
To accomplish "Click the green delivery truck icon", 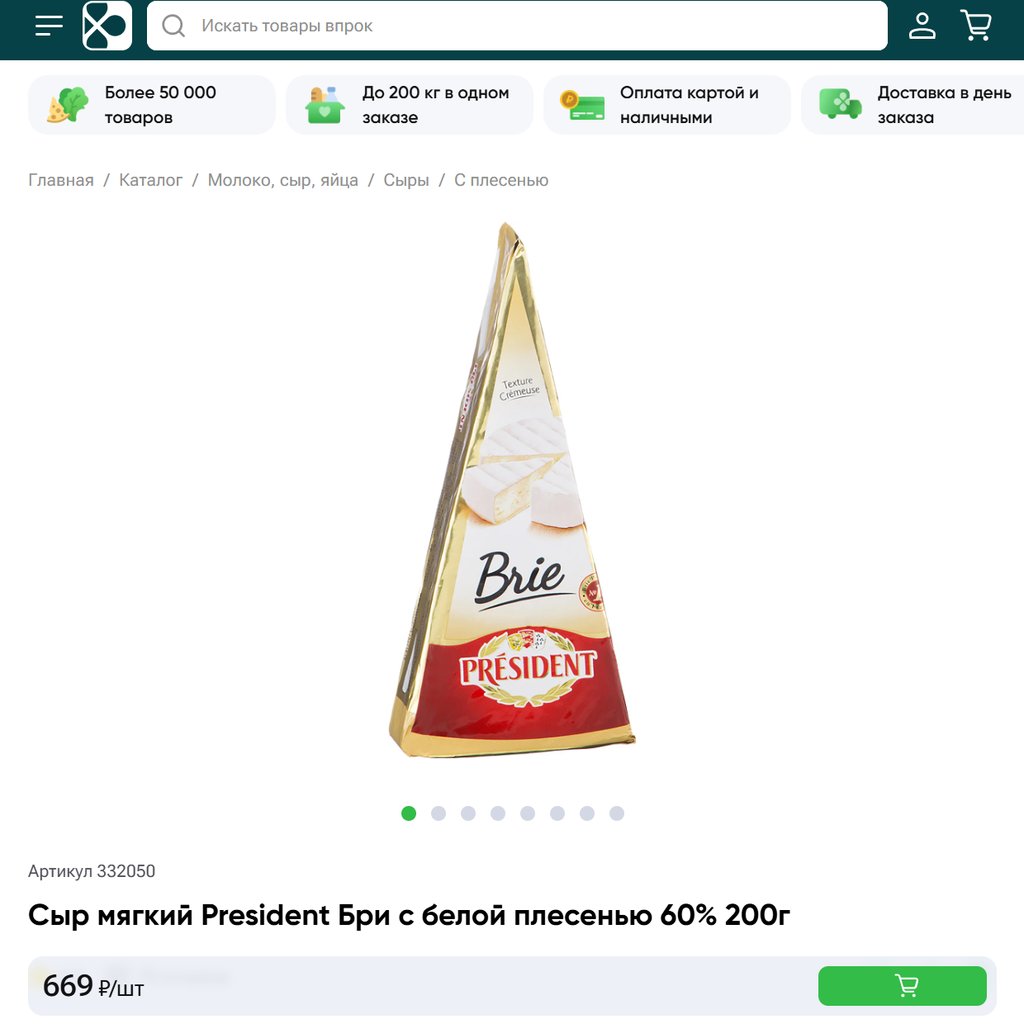I will point(840,104).
